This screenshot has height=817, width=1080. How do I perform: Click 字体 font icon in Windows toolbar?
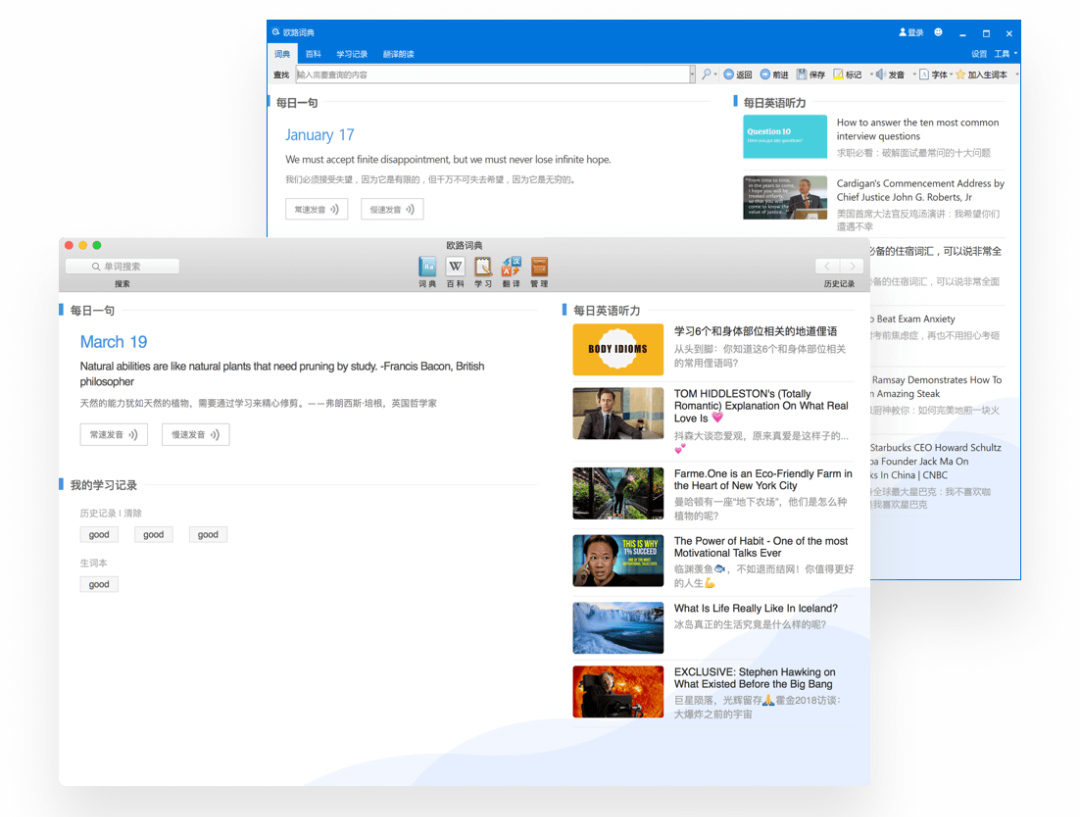pos(924,74)
